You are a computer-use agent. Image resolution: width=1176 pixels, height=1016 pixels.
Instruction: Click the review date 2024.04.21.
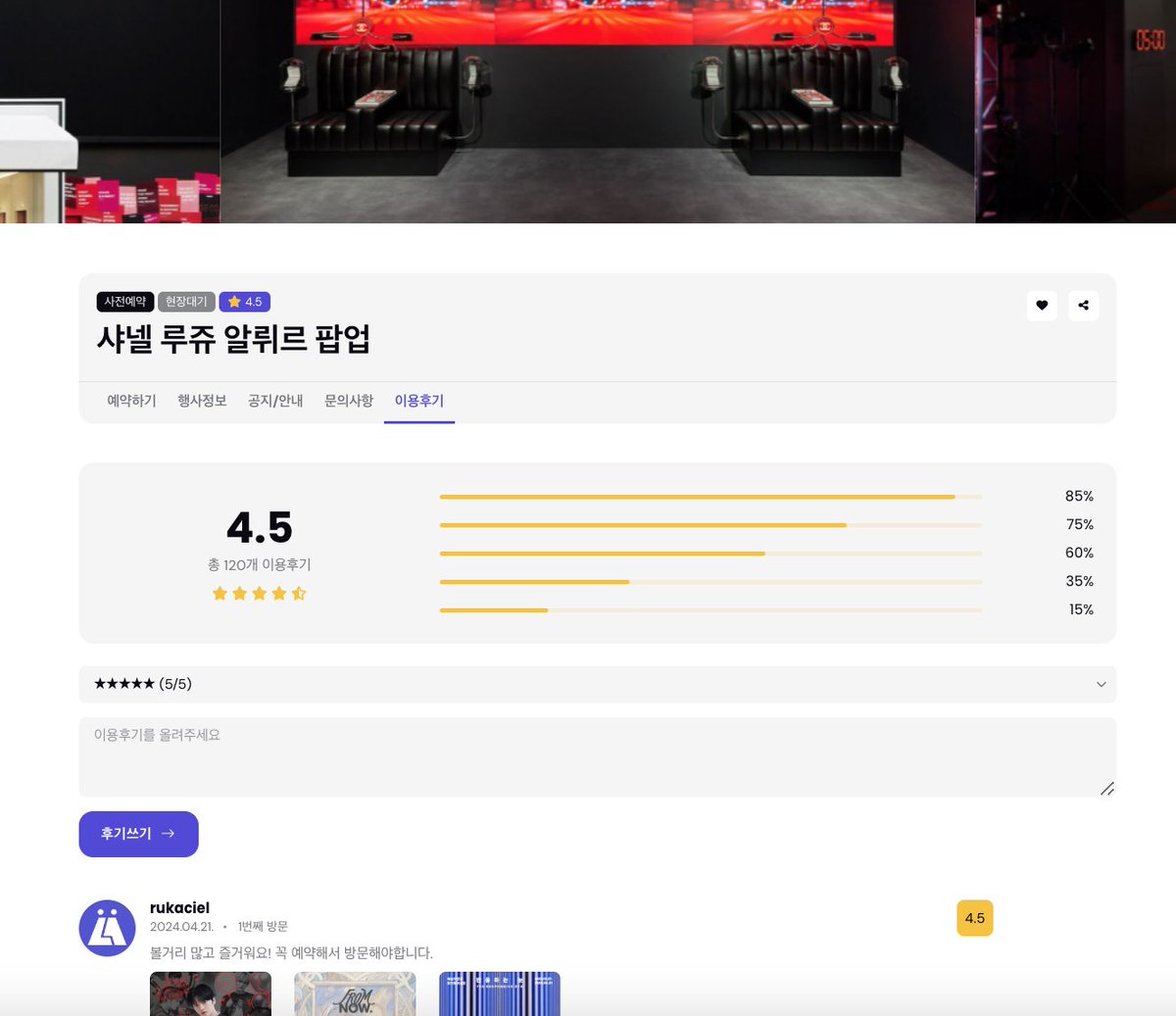tap(181, 927)
